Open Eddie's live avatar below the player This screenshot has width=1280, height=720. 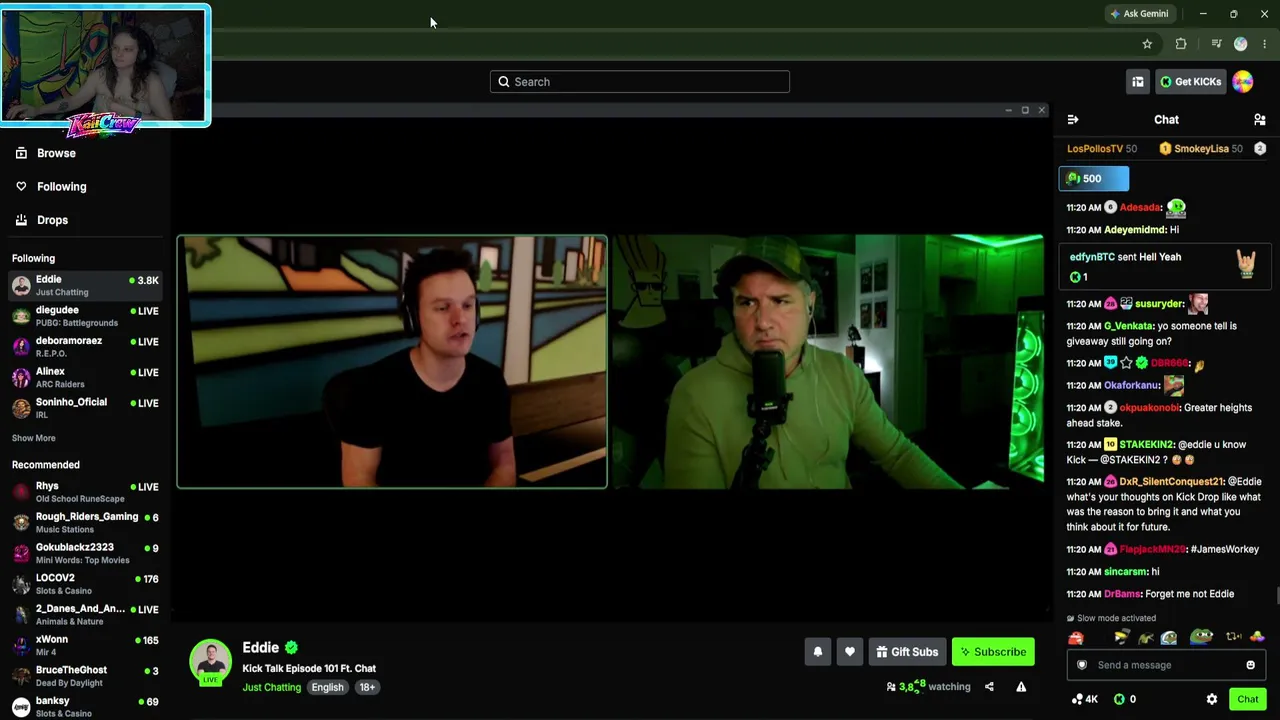point(211,662)
